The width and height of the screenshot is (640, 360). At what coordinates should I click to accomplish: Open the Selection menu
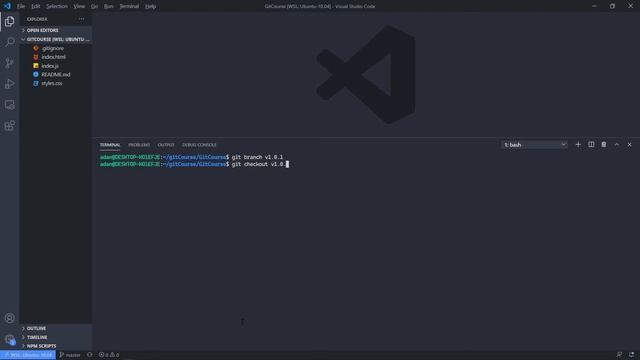click(57, 6)
